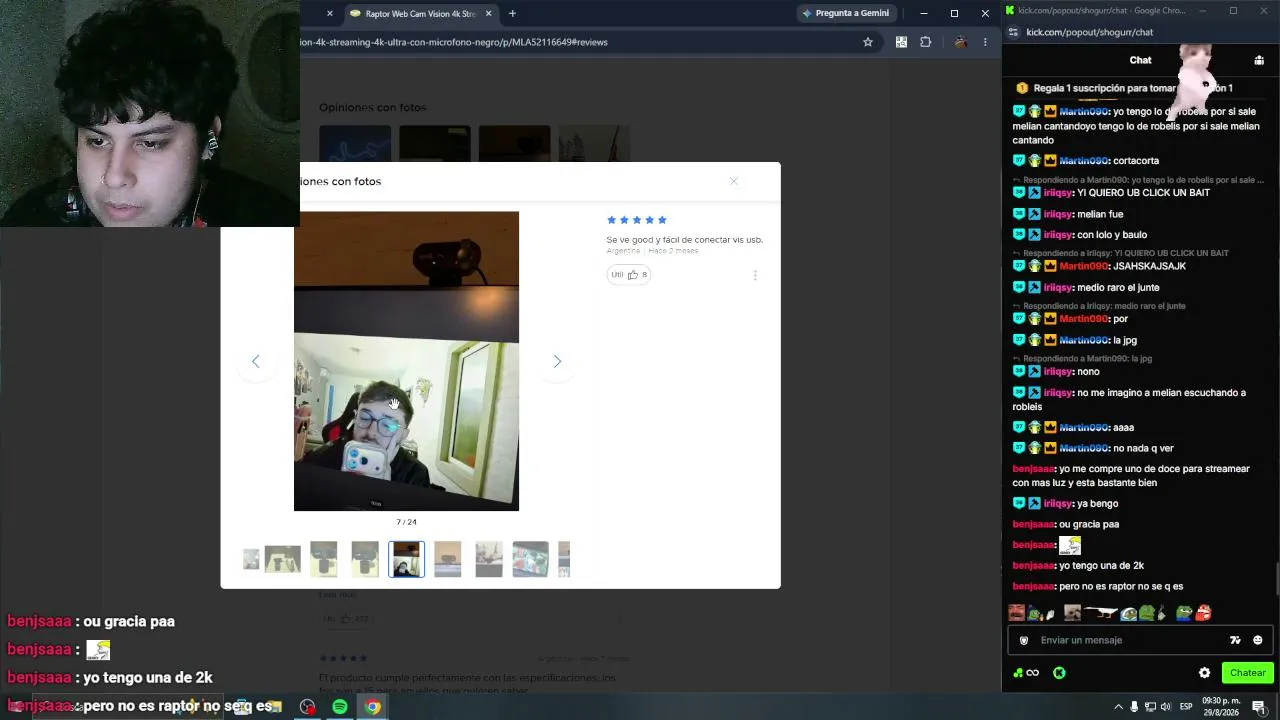Open Chrome from the taskbar
Screen dimensions: 1280x720
[x=372, y=707]
